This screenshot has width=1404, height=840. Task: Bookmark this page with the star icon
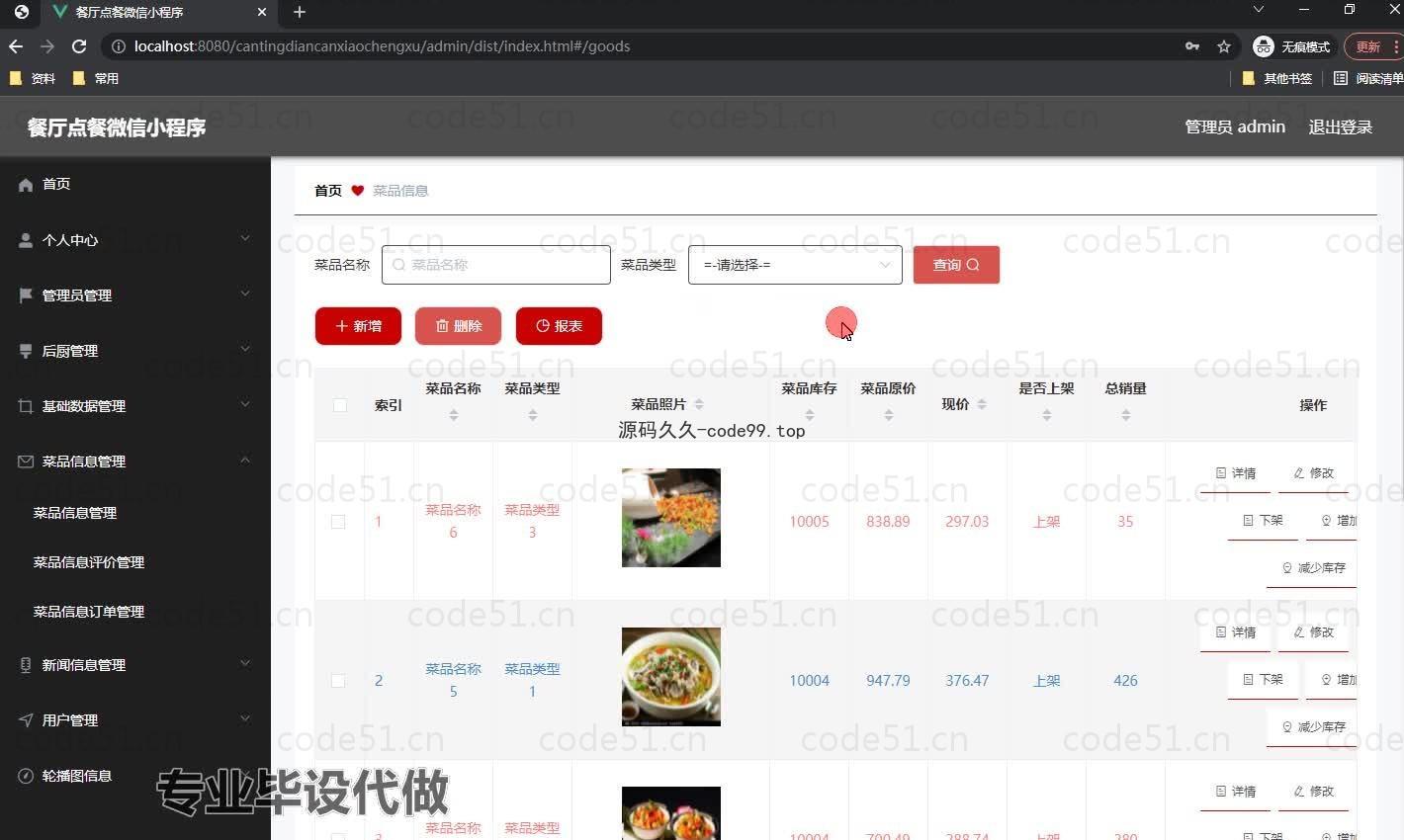pyautogui.click(x=1224, y=46)
